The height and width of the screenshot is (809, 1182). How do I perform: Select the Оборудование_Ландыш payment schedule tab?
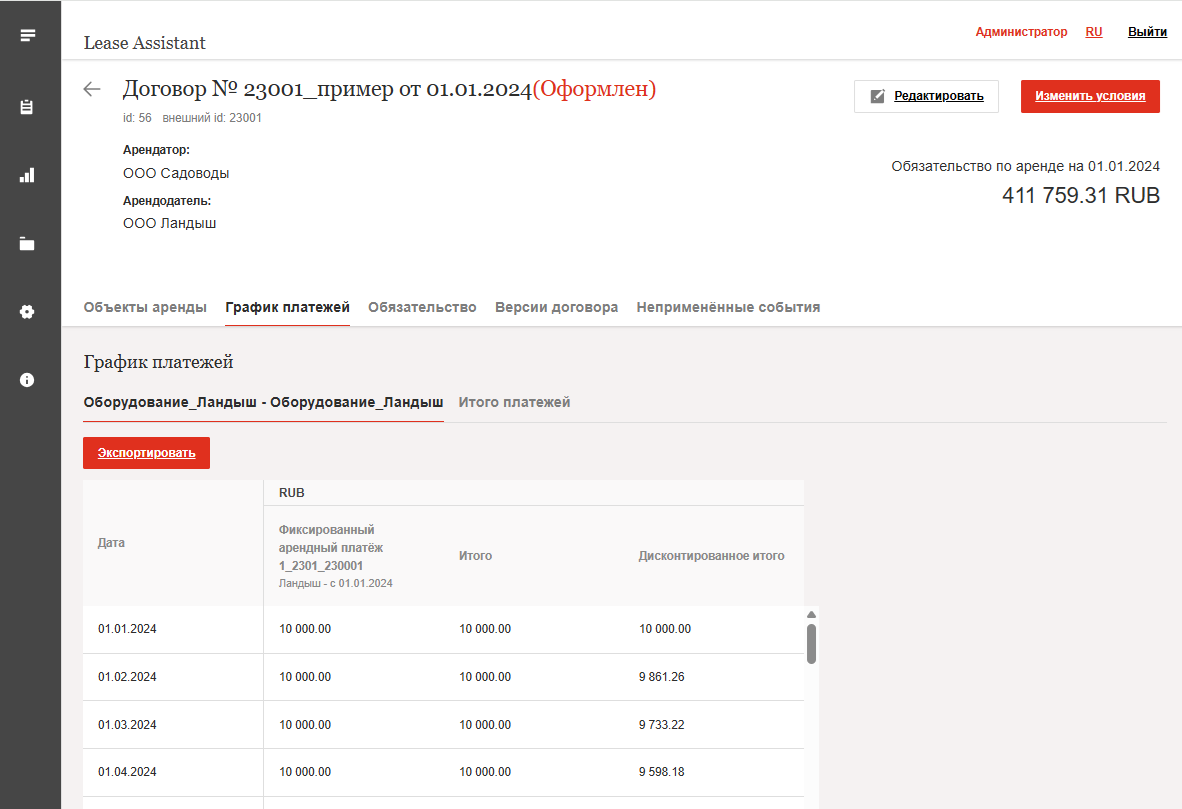(x=263, y=402)
